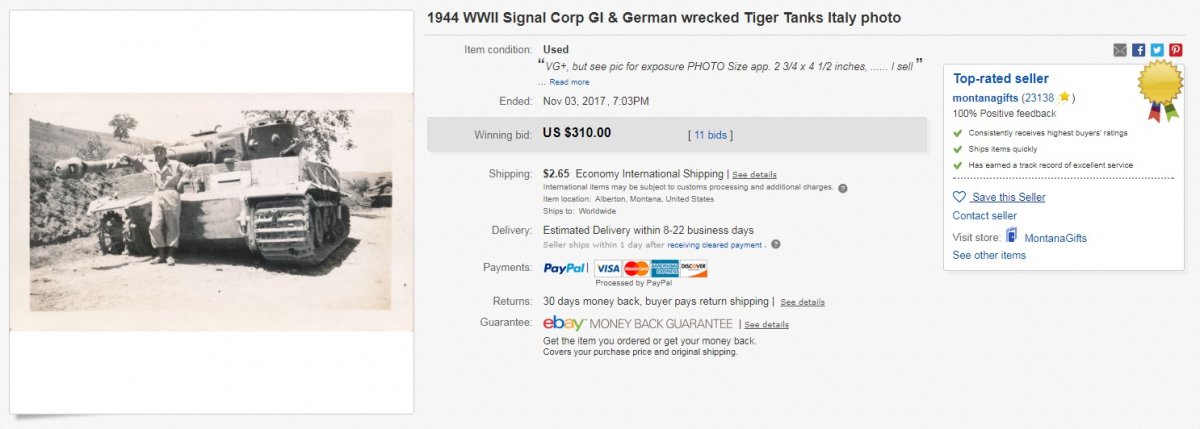Click the eBay Money Back Guarantee logo

(x=636, y=323)
